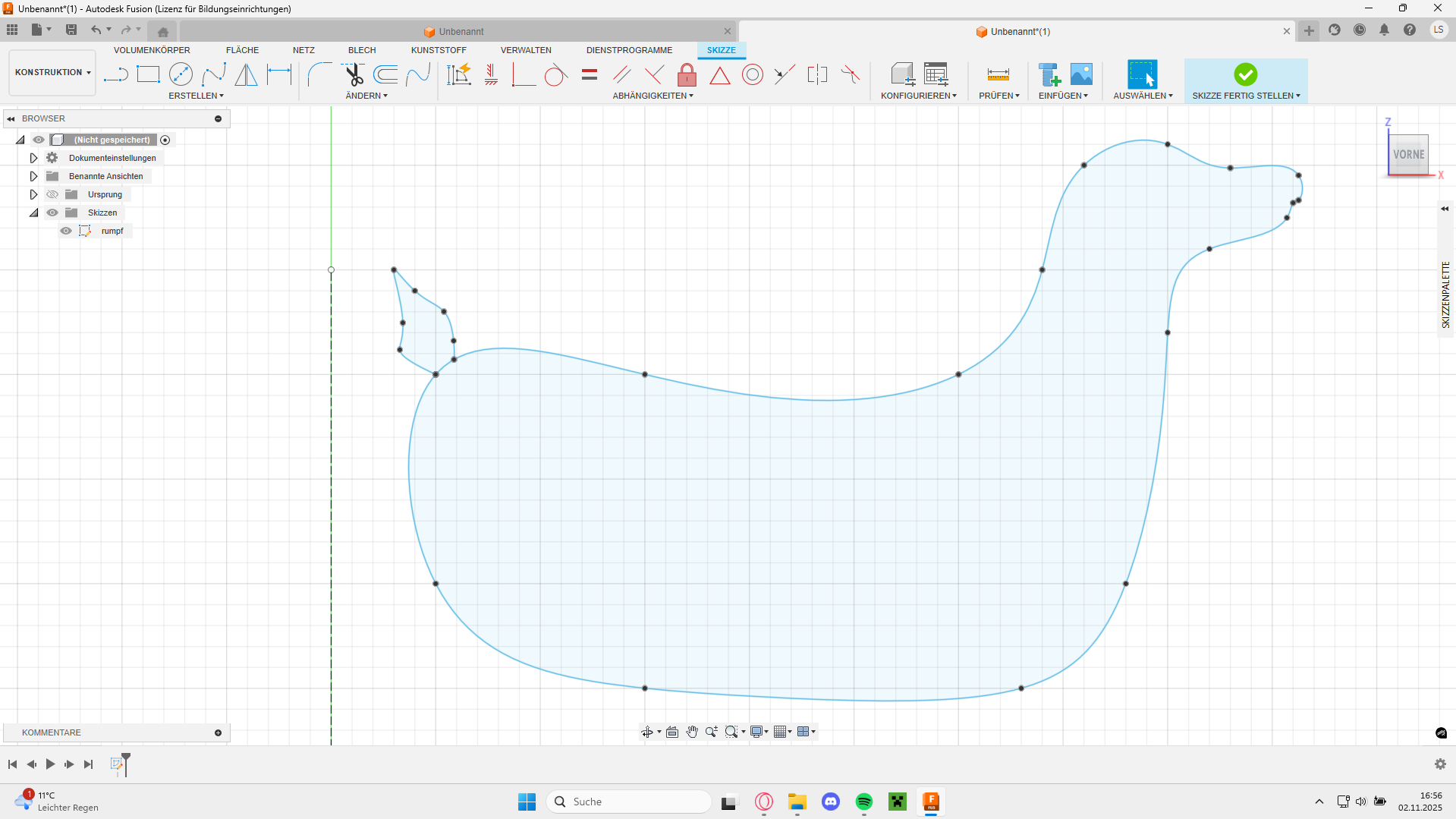Open the ERSTELLEN dropdown menu
The height and width of the screenshot is (819, 1456).
pos(196,96)
